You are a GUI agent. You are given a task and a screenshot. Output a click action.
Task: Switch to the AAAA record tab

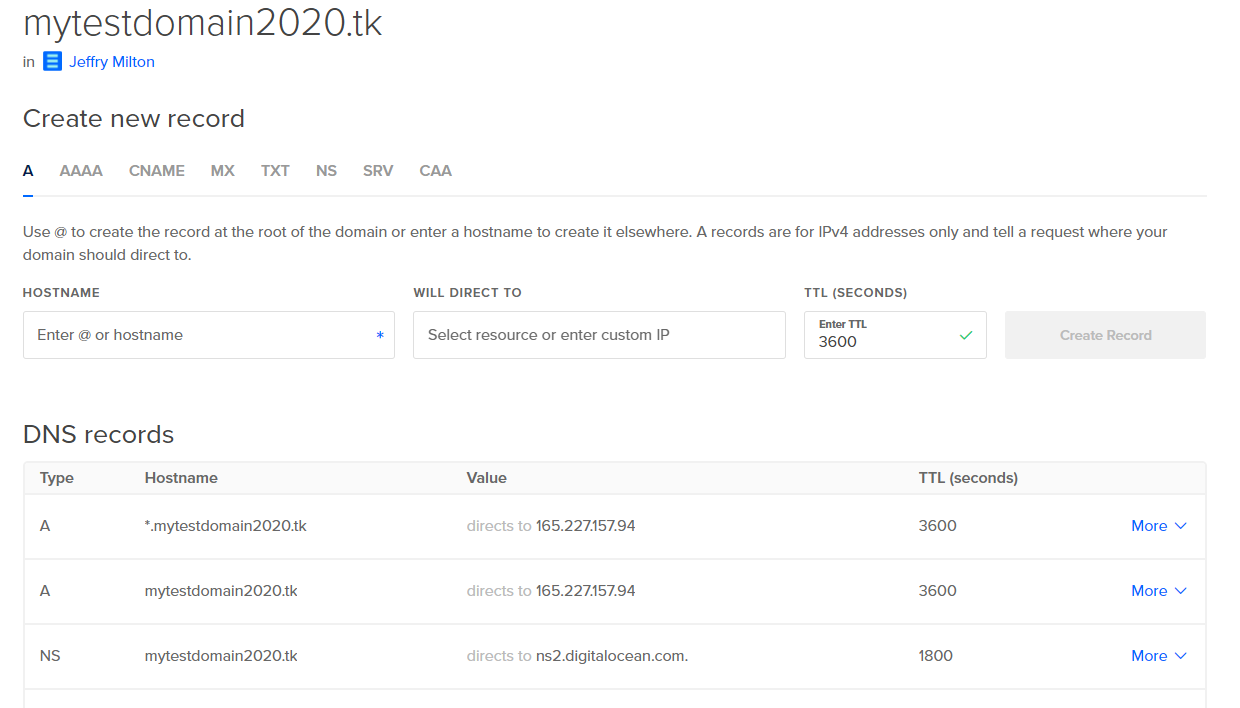pos(80,170)
